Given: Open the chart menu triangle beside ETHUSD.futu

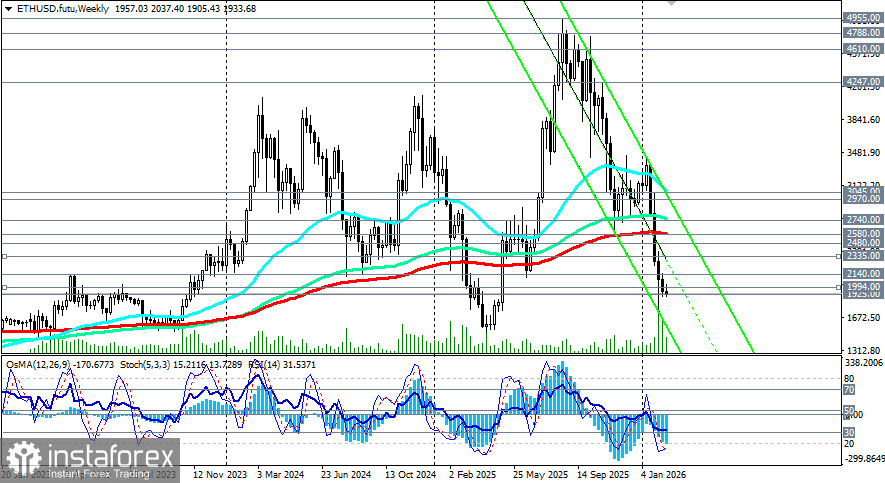Looking at the screenshot, I should (x=8, y=8).
